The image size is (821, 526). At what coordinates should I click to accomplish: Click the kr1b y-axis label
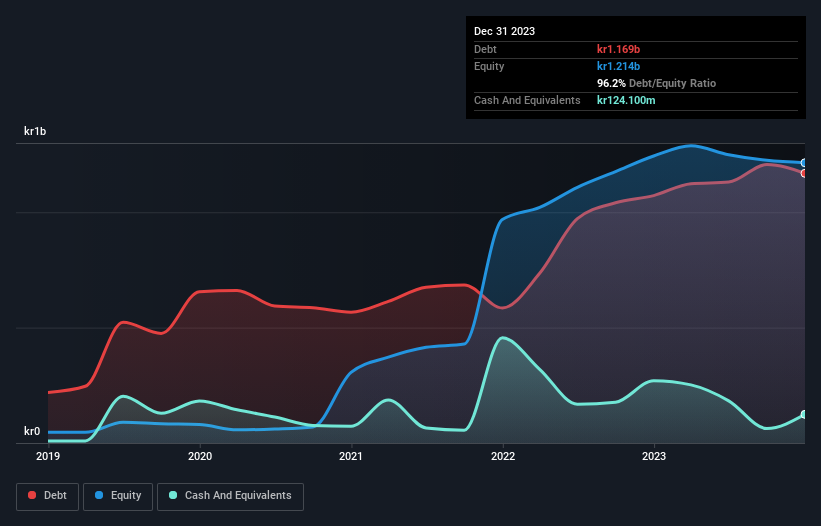point(35,131)
